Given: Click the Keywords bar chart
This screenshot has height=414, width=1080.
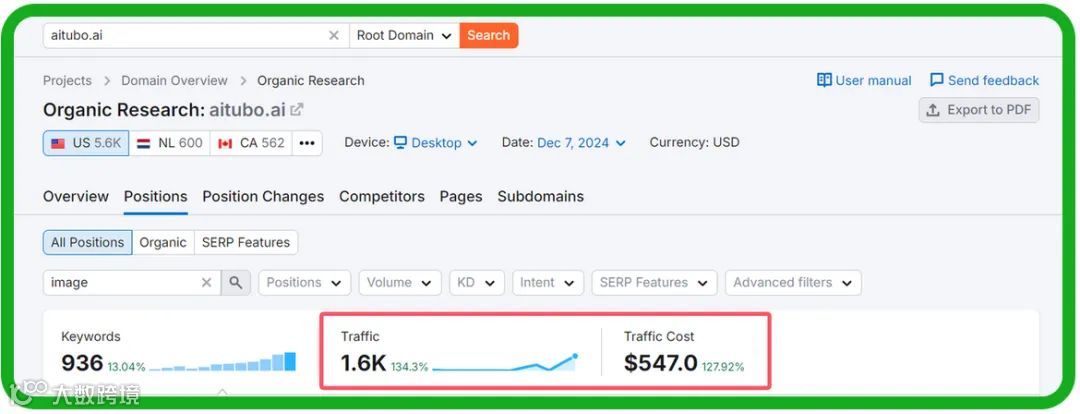Looking at the screenshot, I should click(x=222, y=362).
